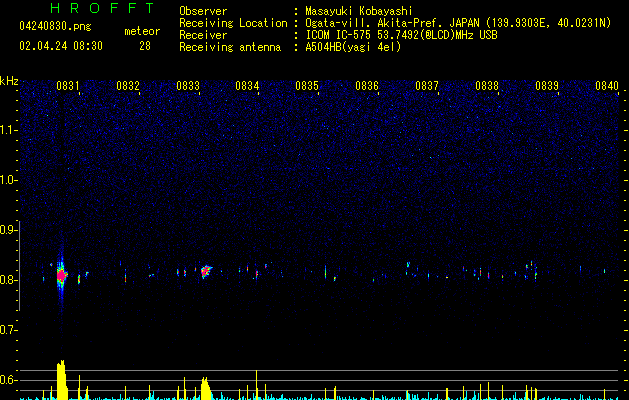The image size is (629, 400).
Task: Click the meteor count value 28
Action: [x=145, y=46]
